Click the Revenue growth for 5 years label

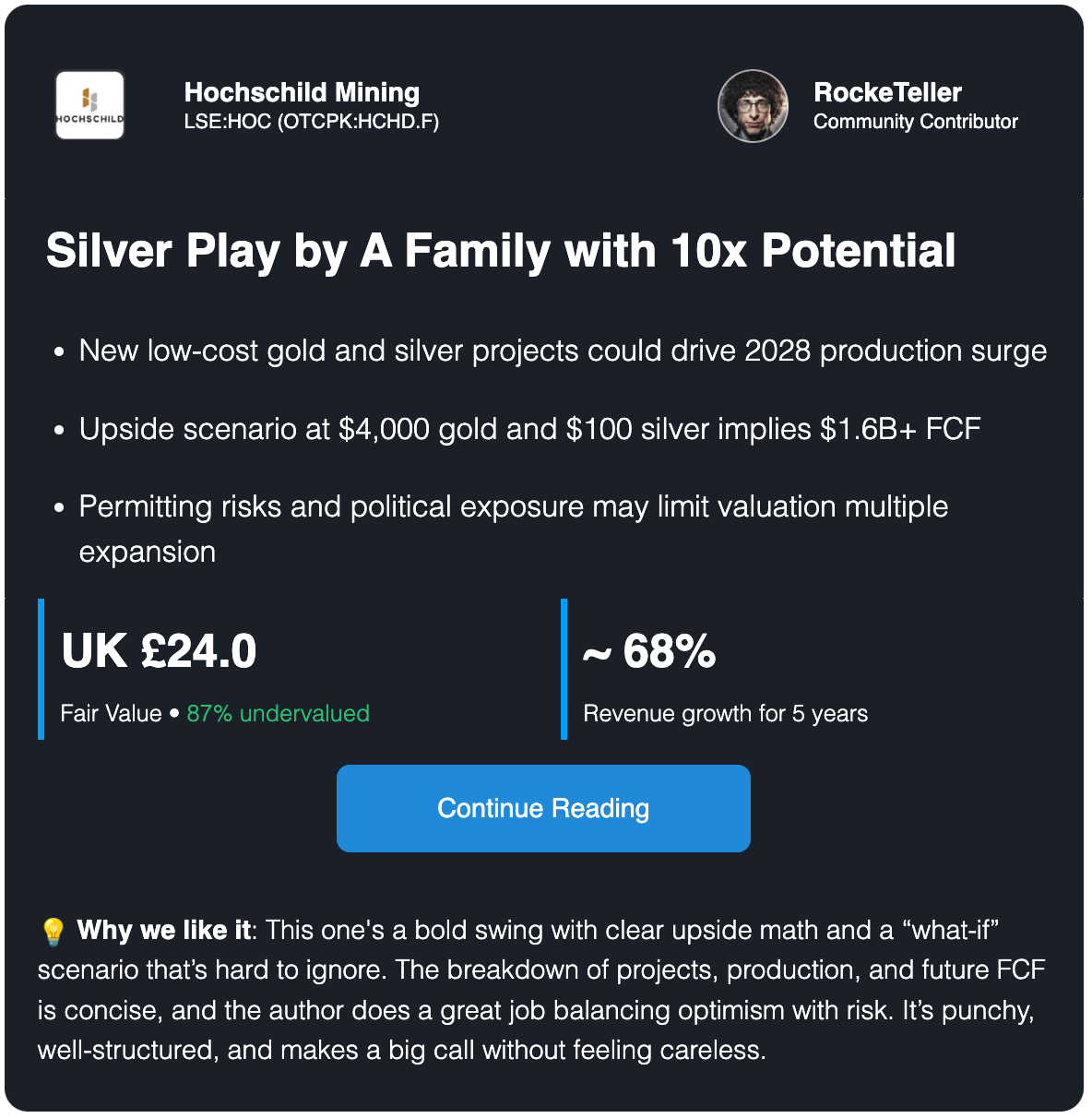(x=726, y=713)
